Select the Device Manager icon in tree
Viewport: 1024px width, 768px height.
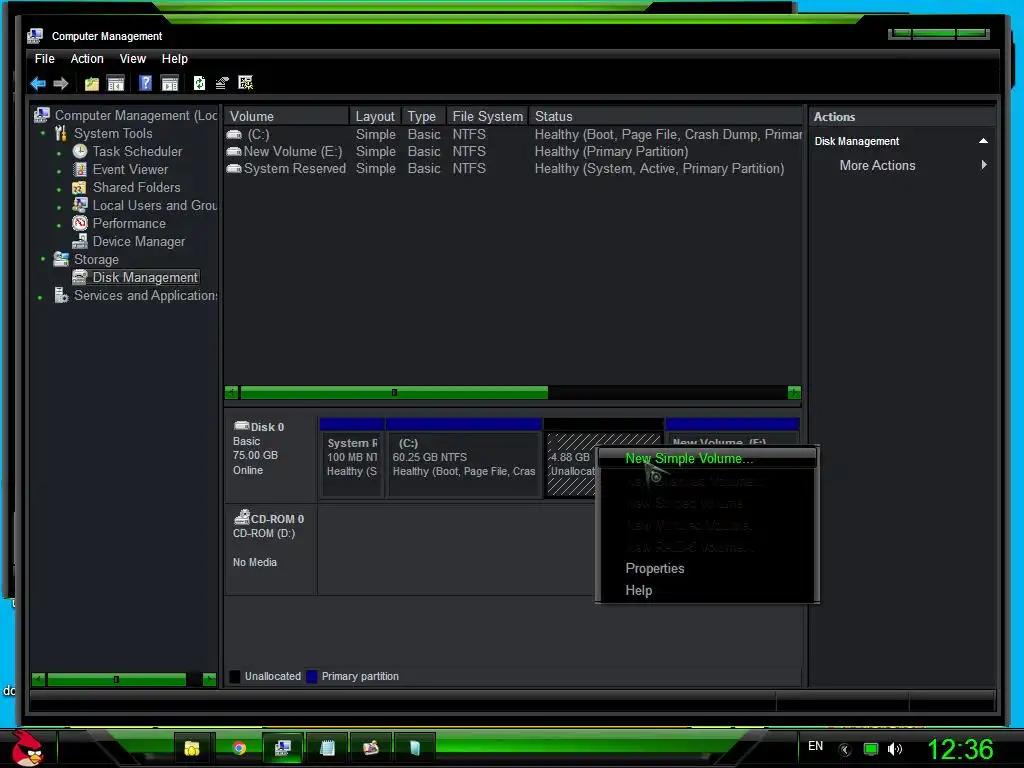pyautogui.click(x=80, y=242)
